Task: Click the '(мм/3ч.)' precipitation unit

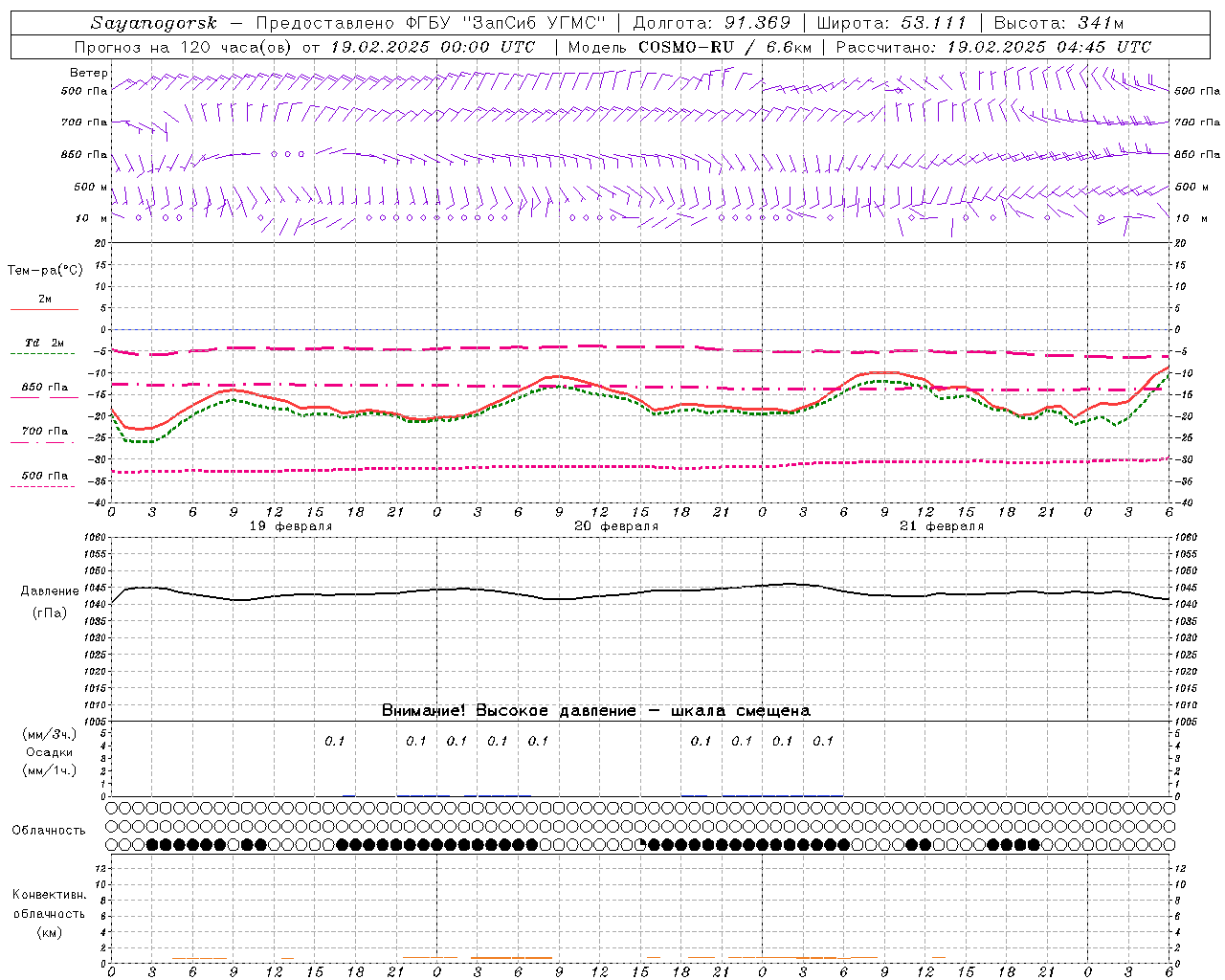Action: [x=50, y=734]
